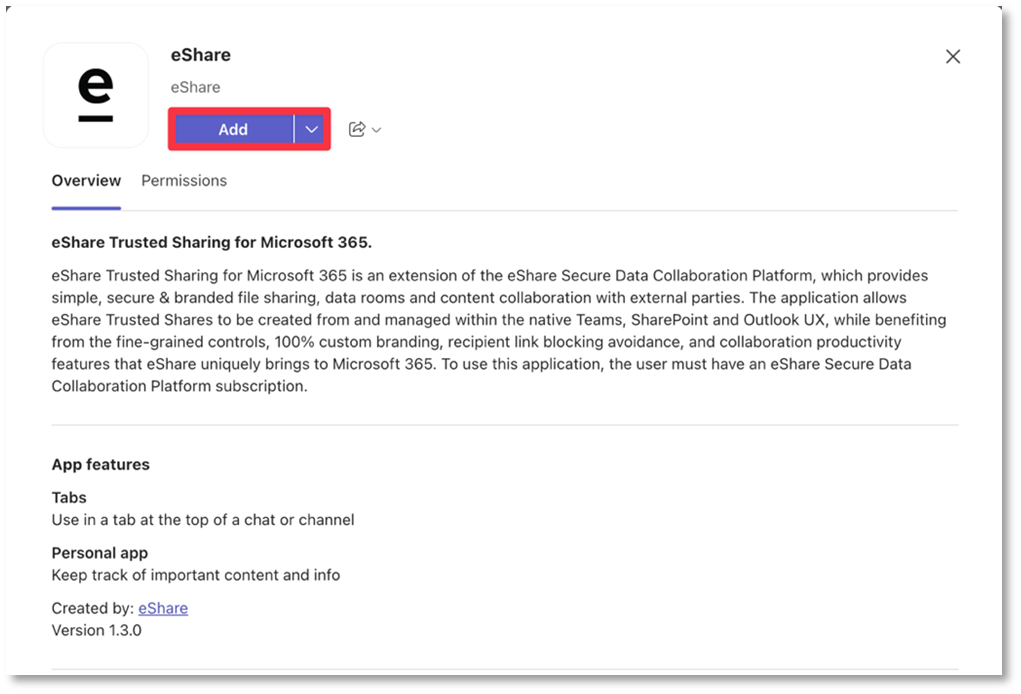
Task: Expand the Add button dropdown arrow
Action: tap(311, 130)
